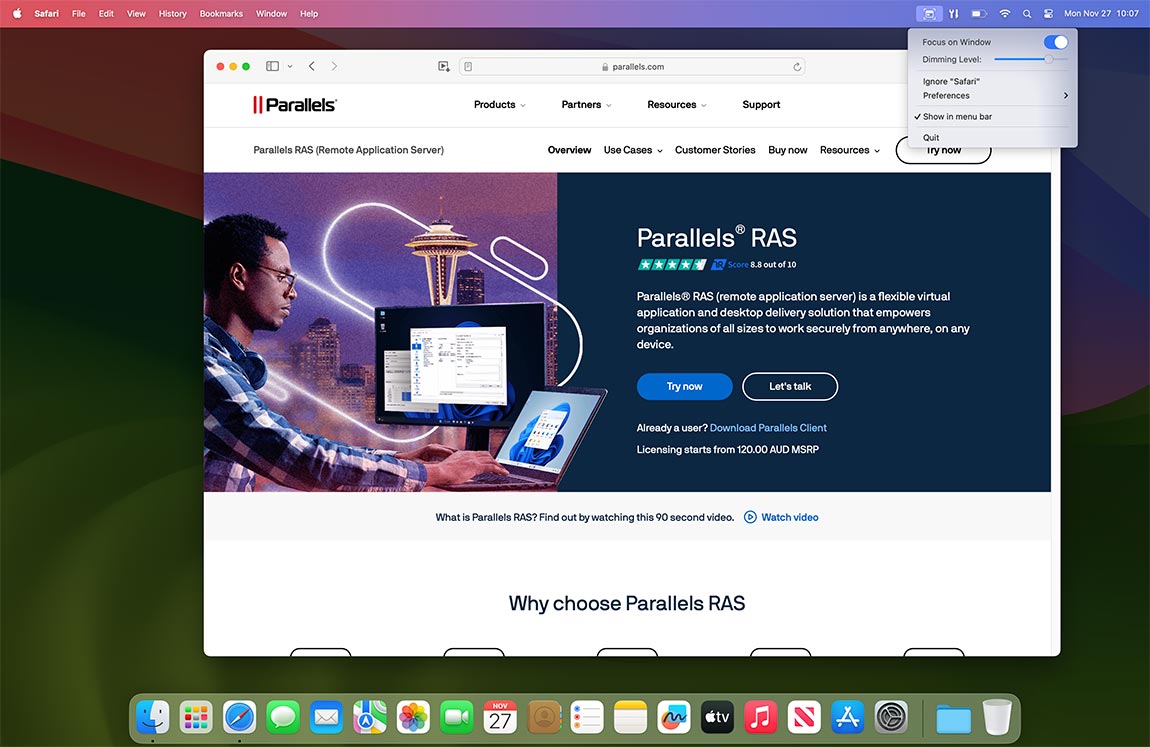This screenshot has width=1150, height=747.
Task: Launch Freeform from the Dock
Action: click(x=674, y=717)
